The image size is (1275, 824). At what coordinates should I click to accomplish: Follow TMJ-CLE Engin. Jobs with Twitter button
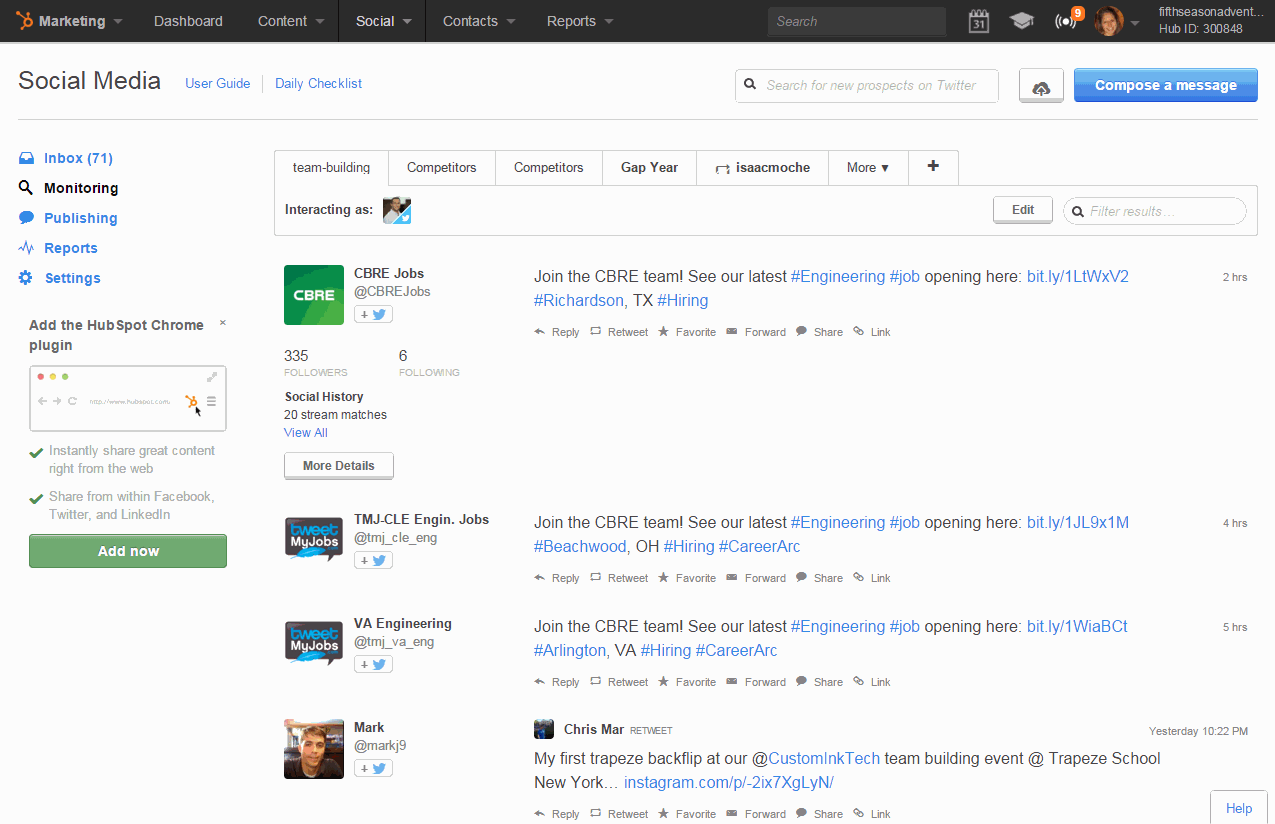373,560
